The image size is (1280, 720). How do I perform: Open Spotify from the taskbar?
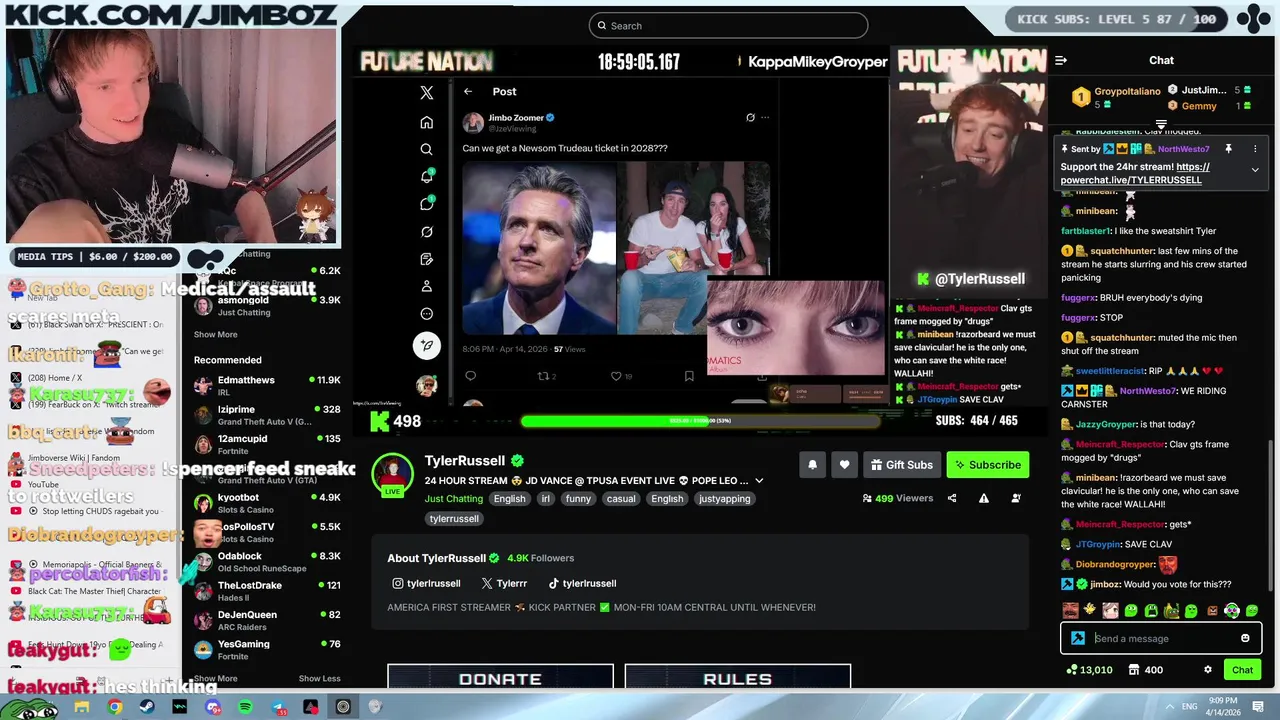click(x=245, y=707)
